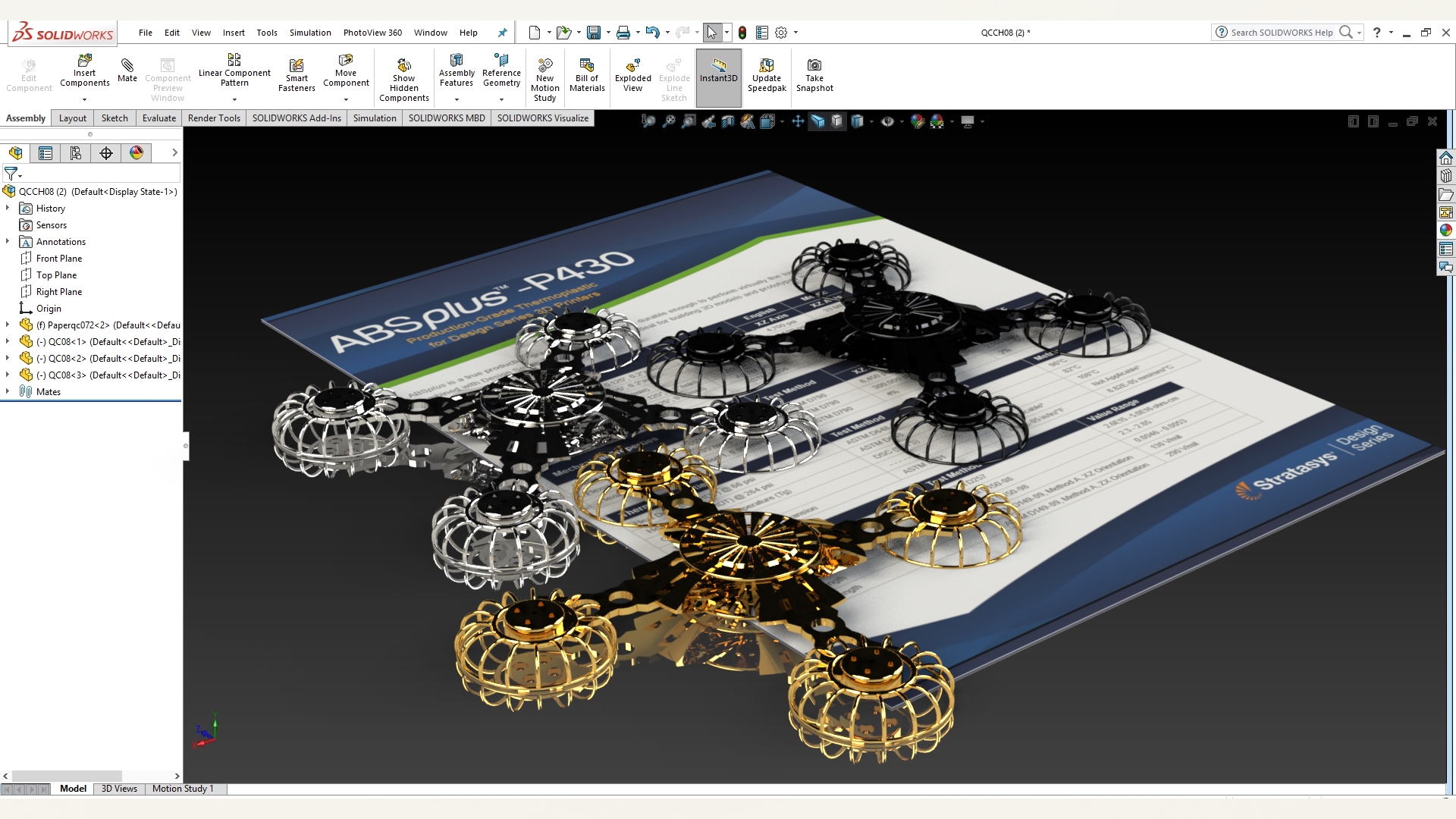Screen dimensions: 1456x819
Task: Click Exploded View tool
Action: point(633,75)
